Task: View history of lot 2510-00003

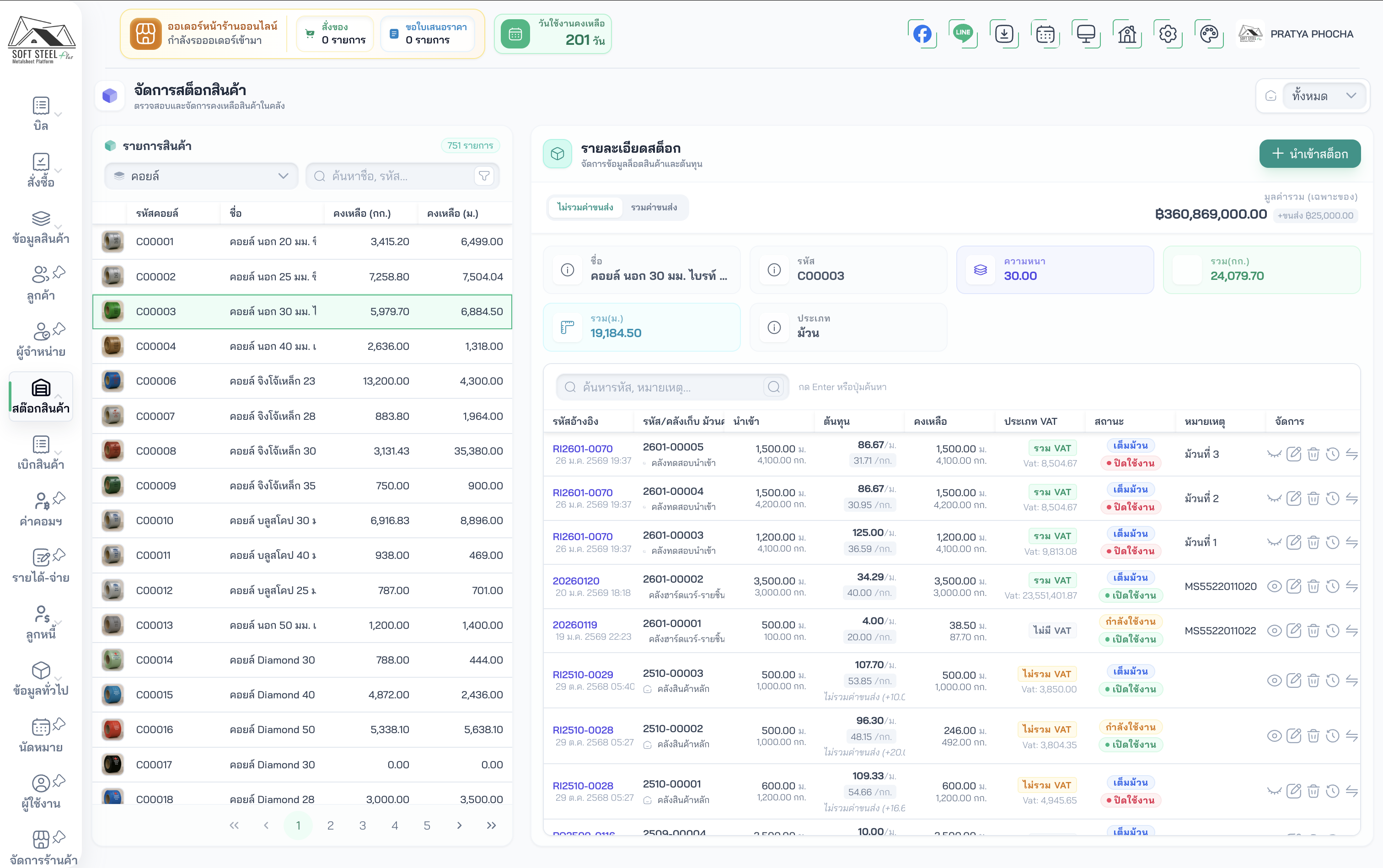Action: click(1333, 680)
